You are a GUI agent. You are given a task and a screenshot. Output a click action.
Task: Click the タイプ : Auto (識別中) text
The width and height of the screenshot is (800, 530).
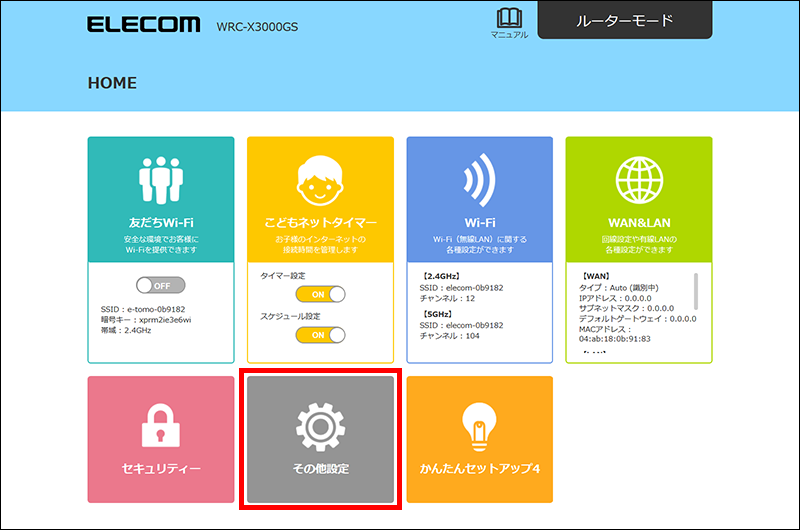(619, 288)
